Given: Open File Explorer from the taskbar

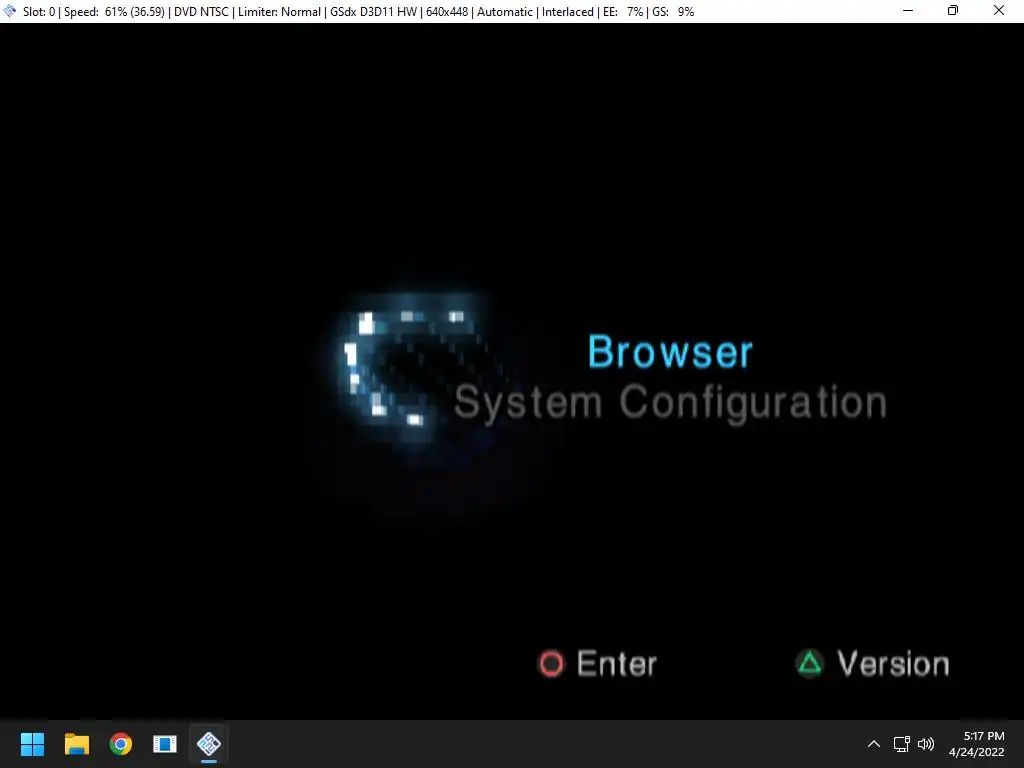Looking at the screenshot, I should point(76,744).
